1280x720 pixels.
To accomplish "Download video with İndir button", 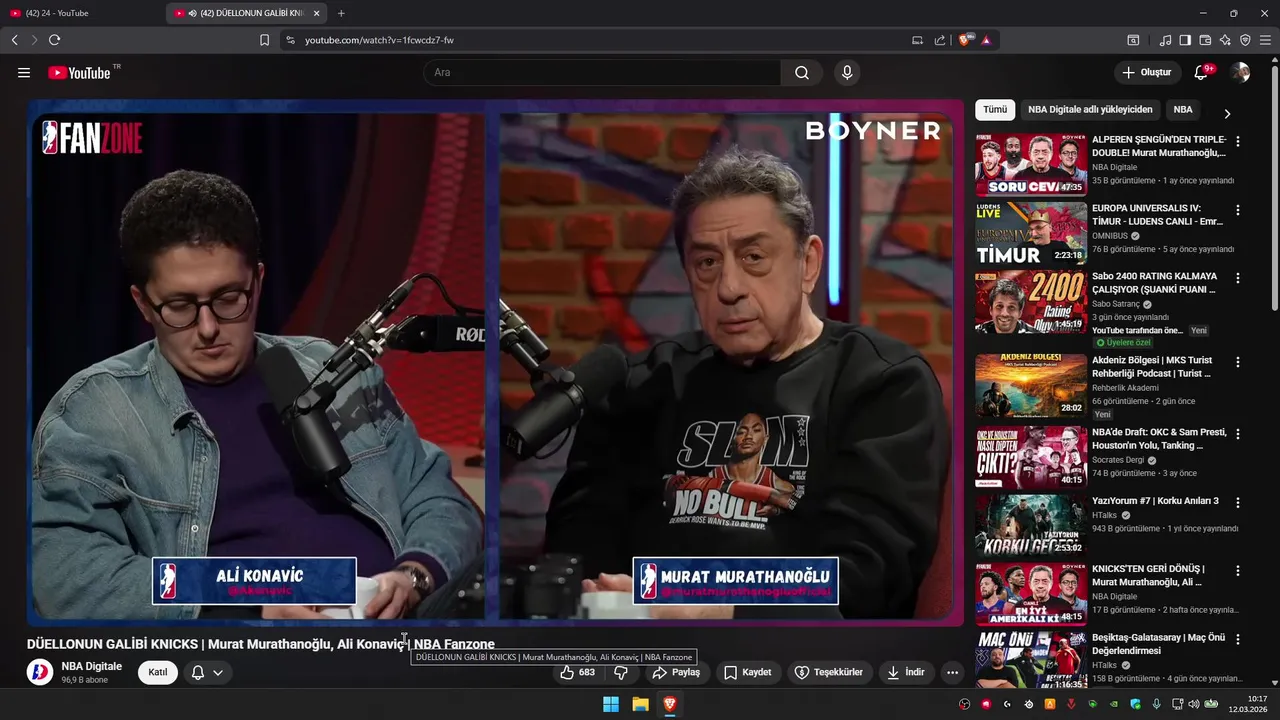I will [906, 672].
